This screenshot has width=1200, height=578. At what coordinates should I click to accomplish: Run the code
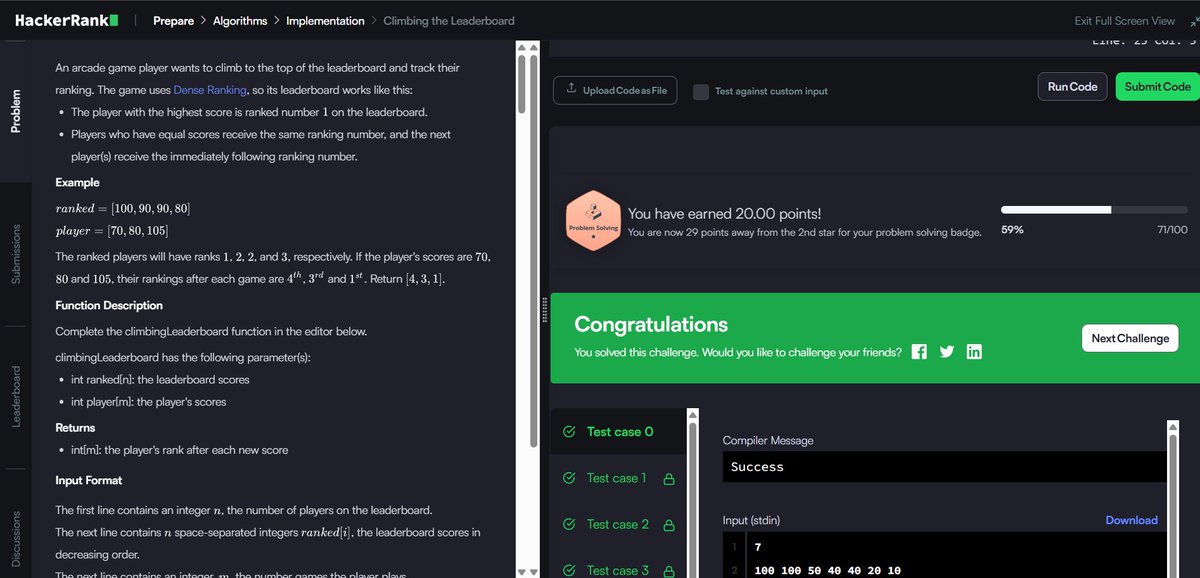click(x=1071, y=86)
